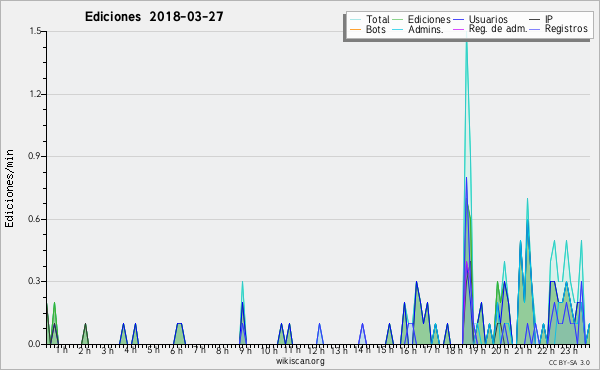Click the '13 h' x-axis label
600x370 pixels.
click(x=339, y=350)
